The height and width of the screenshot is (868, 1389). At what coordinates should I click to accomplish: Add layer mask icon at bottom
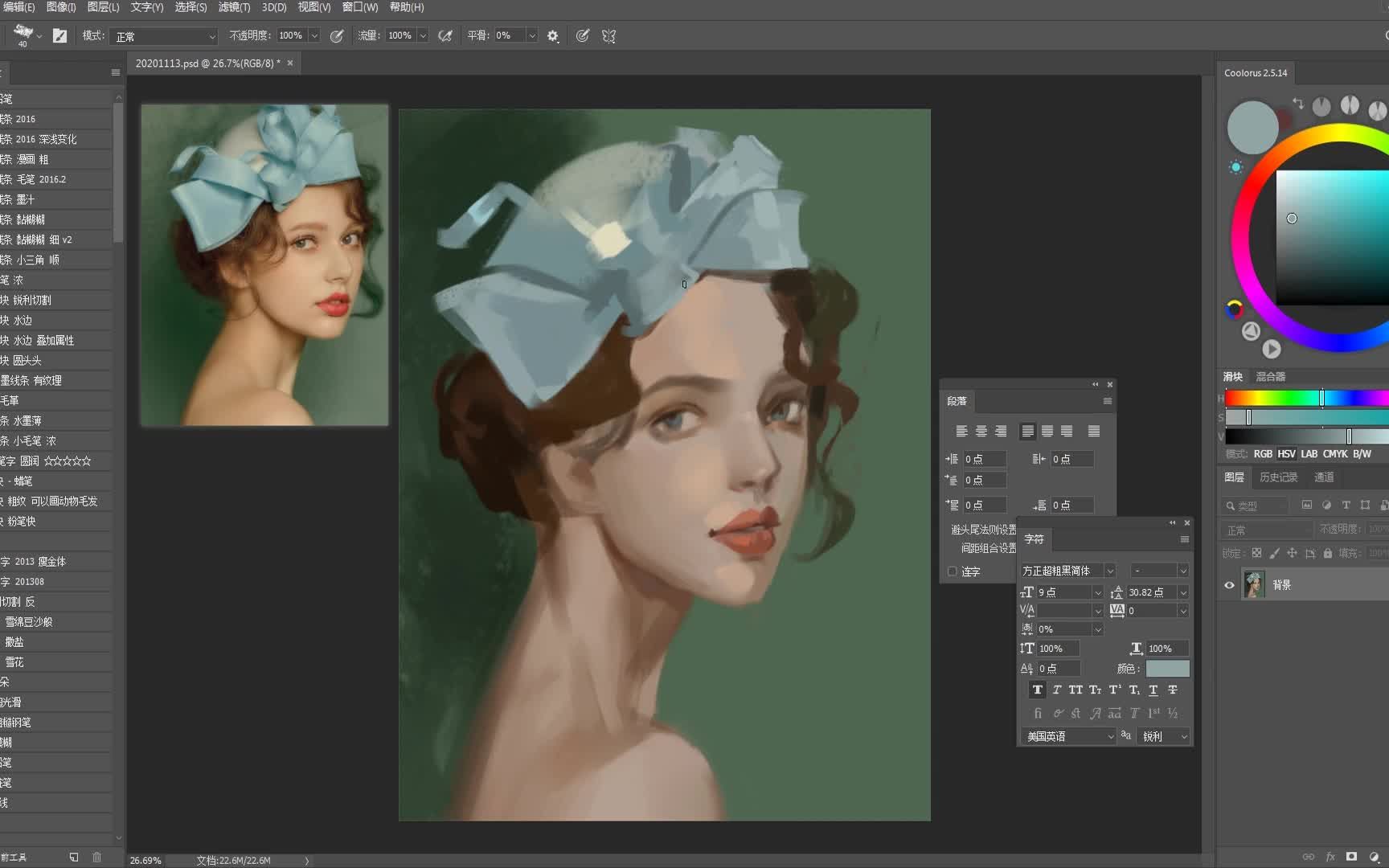point(1351,857)
